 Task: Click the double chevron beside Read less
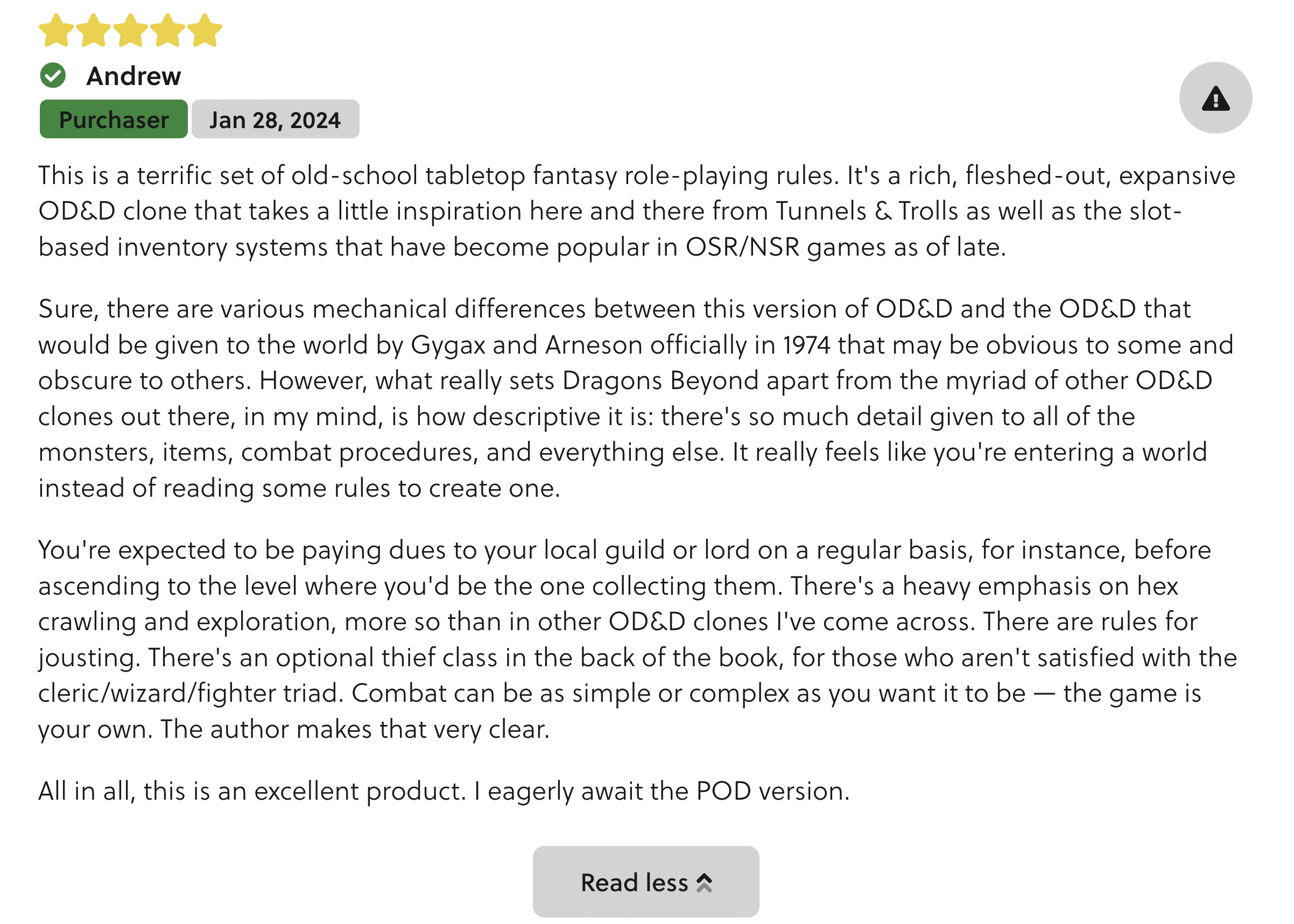[x=704, y=883]
